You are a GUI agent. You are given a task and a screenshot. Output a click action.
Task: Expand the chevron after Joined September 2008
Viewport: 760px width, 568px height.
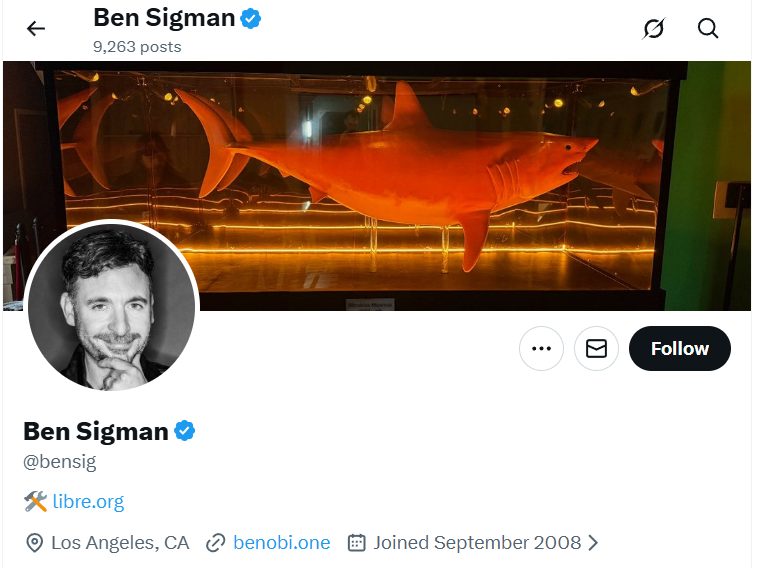coord(593,543)
